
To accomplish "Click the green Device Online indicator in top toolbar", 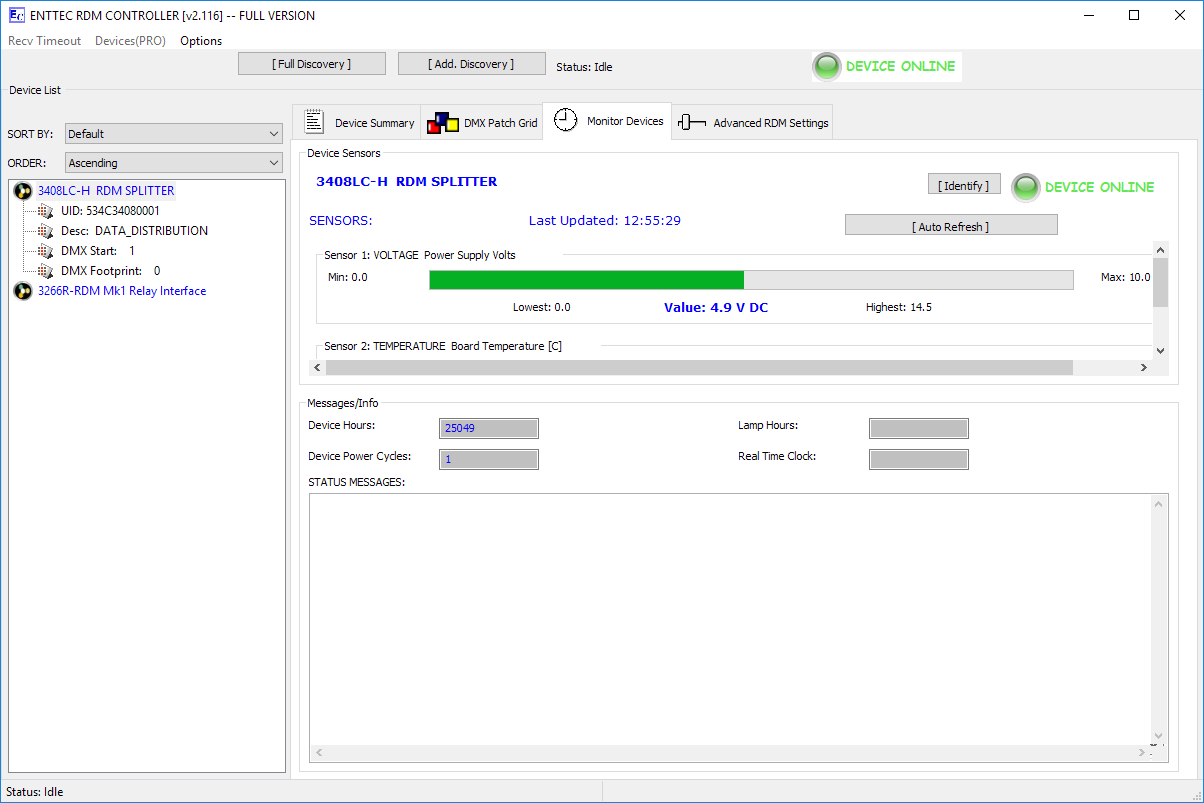I will [x=827, y=67].
